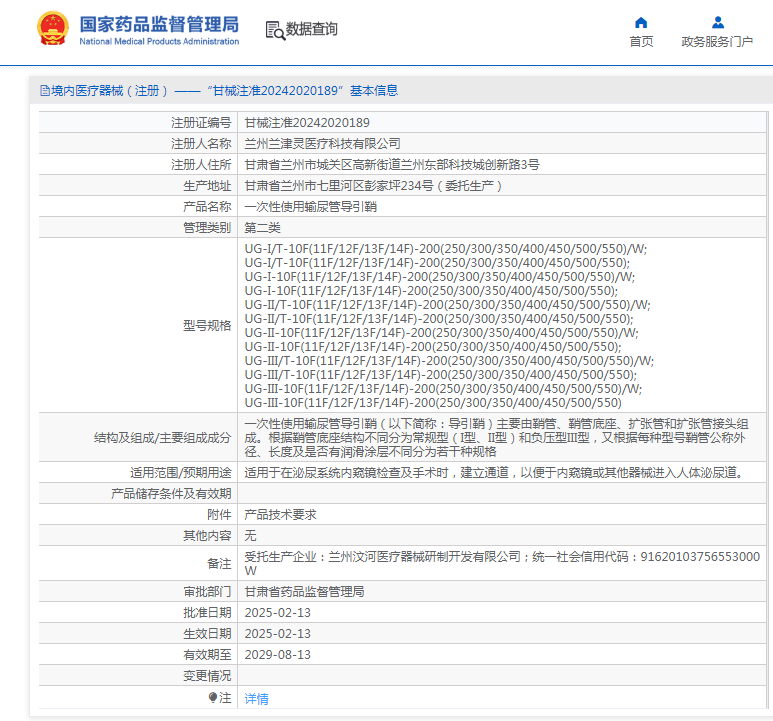Click the 结构及组成/主要组成成分 label
The height and width of the screenshot is (721, 773).
(x=163, y=438)
